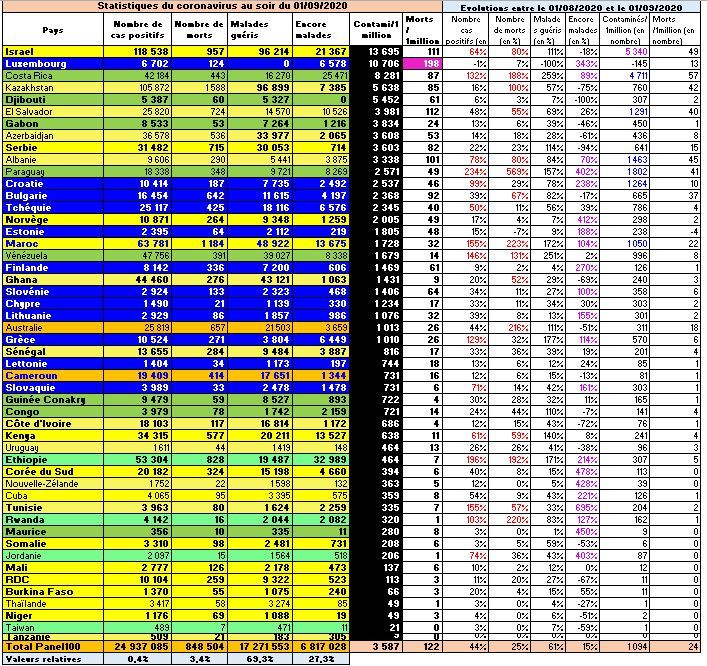Click the 'Nombre de cas positifs' header
This screenshot has width=707, height=666.
coord(138,30)
